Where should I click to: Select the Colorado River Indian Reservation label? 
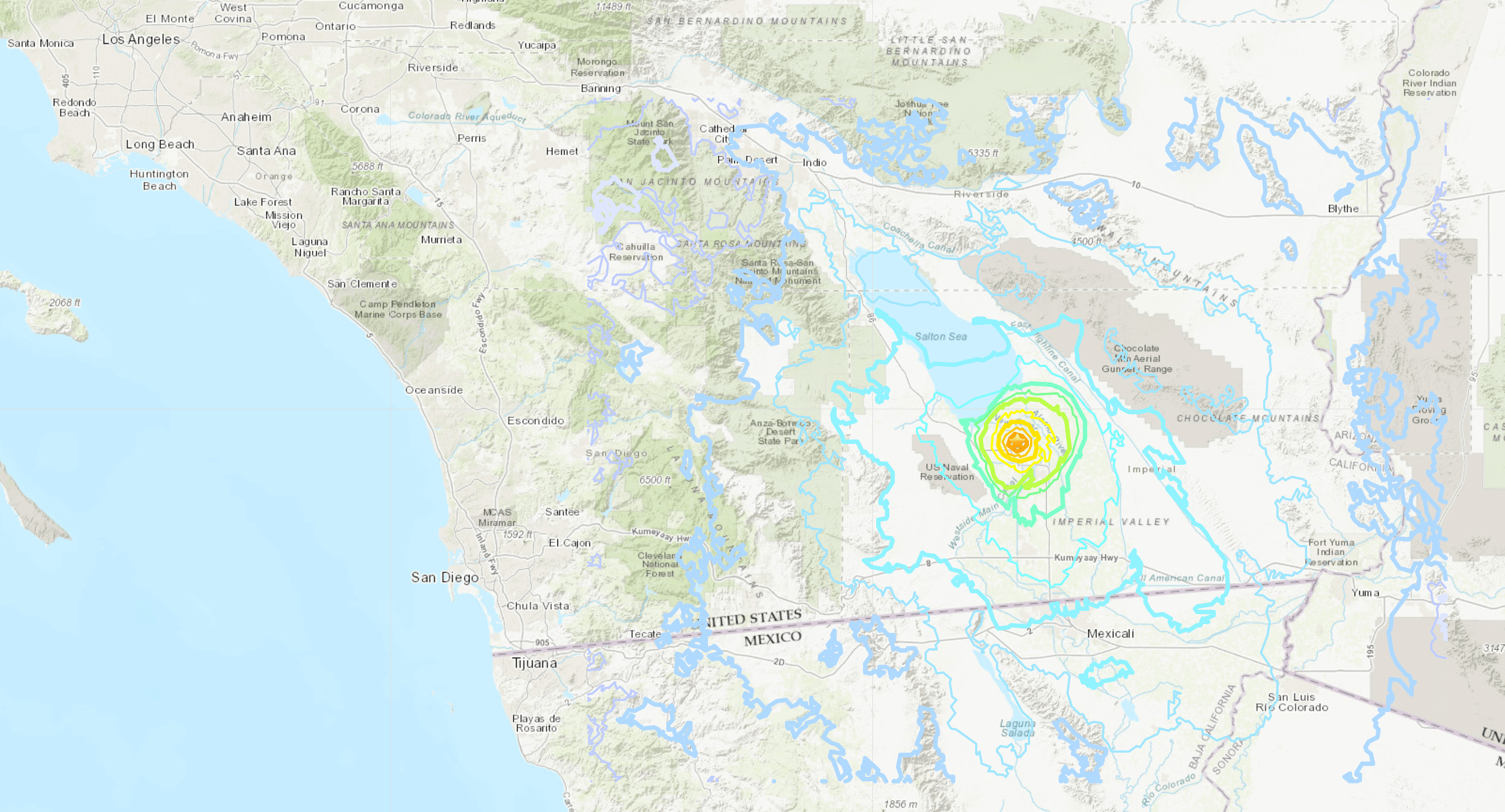1429,83
